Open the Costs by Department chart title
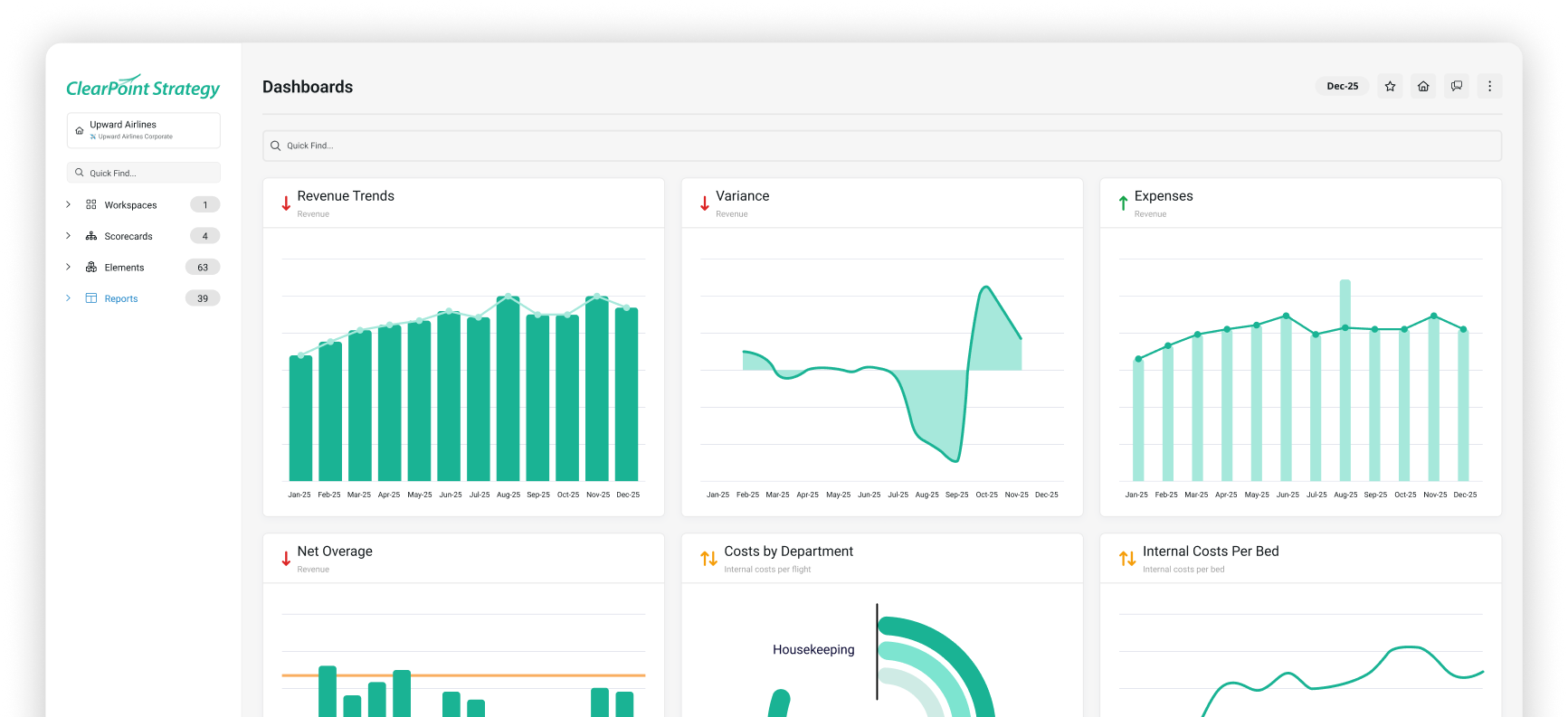Image resolution: width=1568 pixels, height=717 pixels. click(789, 552)
